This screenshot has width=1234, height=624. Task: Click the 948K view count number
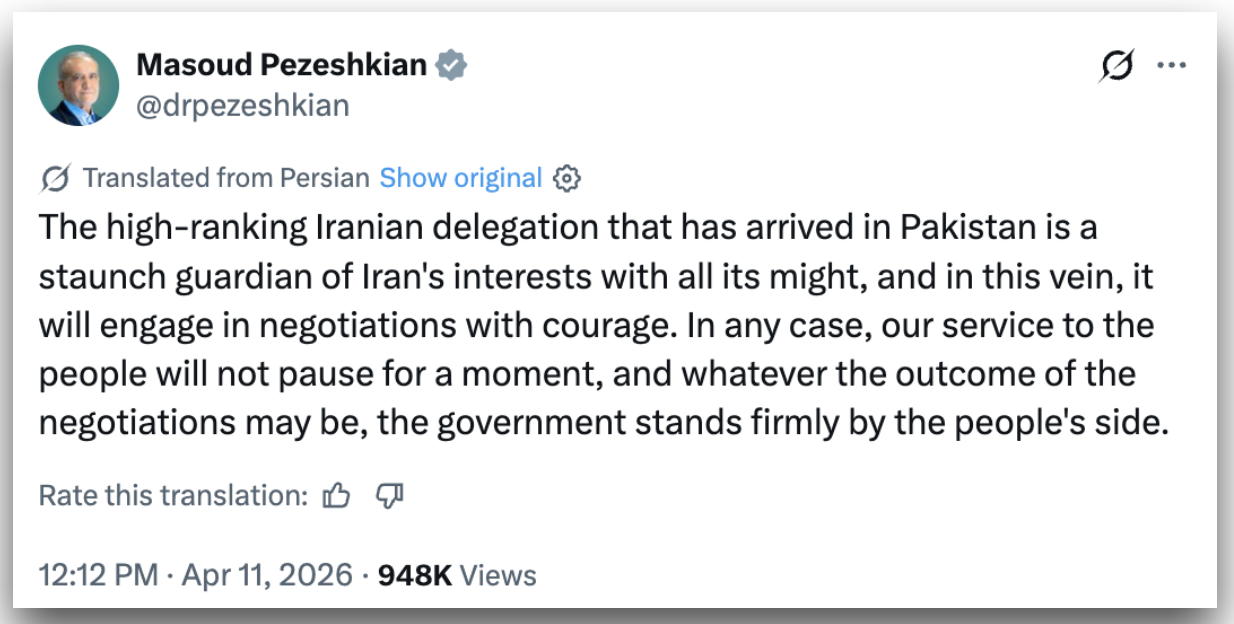click(x=415, y=576)
